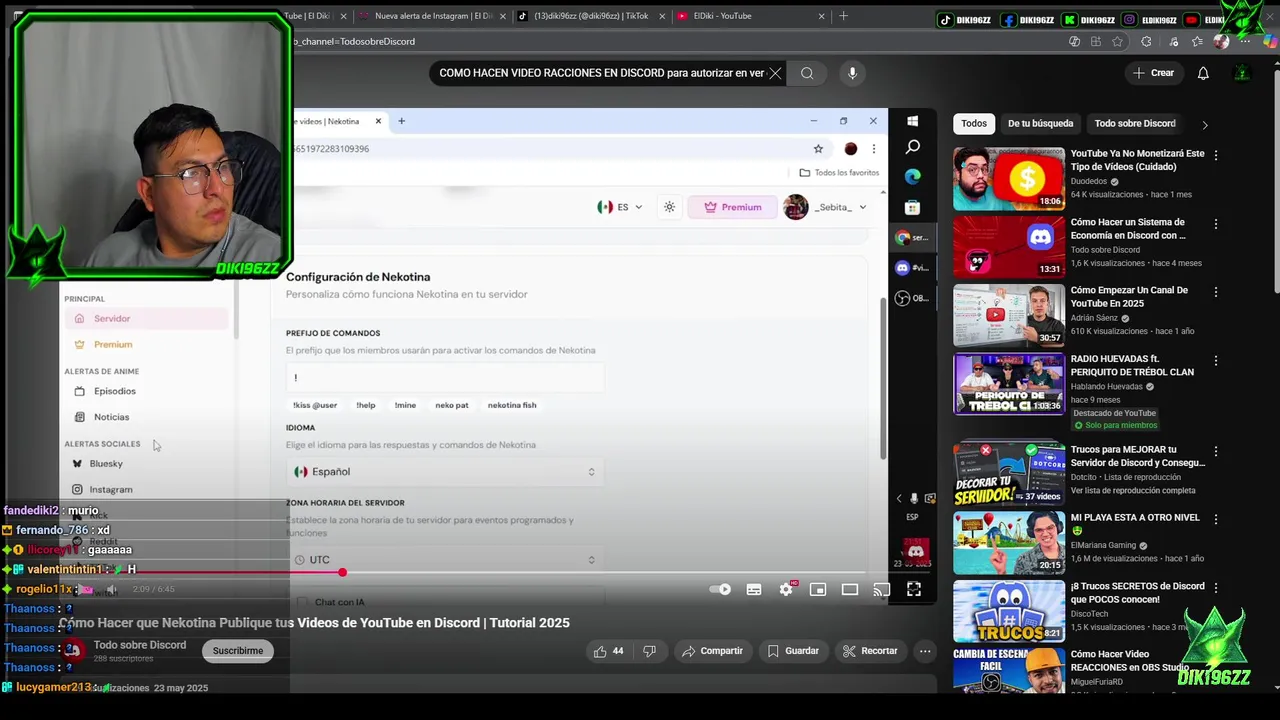Open Cómo Empezar Un Canal video title
The width and height of the screenshot is (1280, 720).
(1129, 296)
